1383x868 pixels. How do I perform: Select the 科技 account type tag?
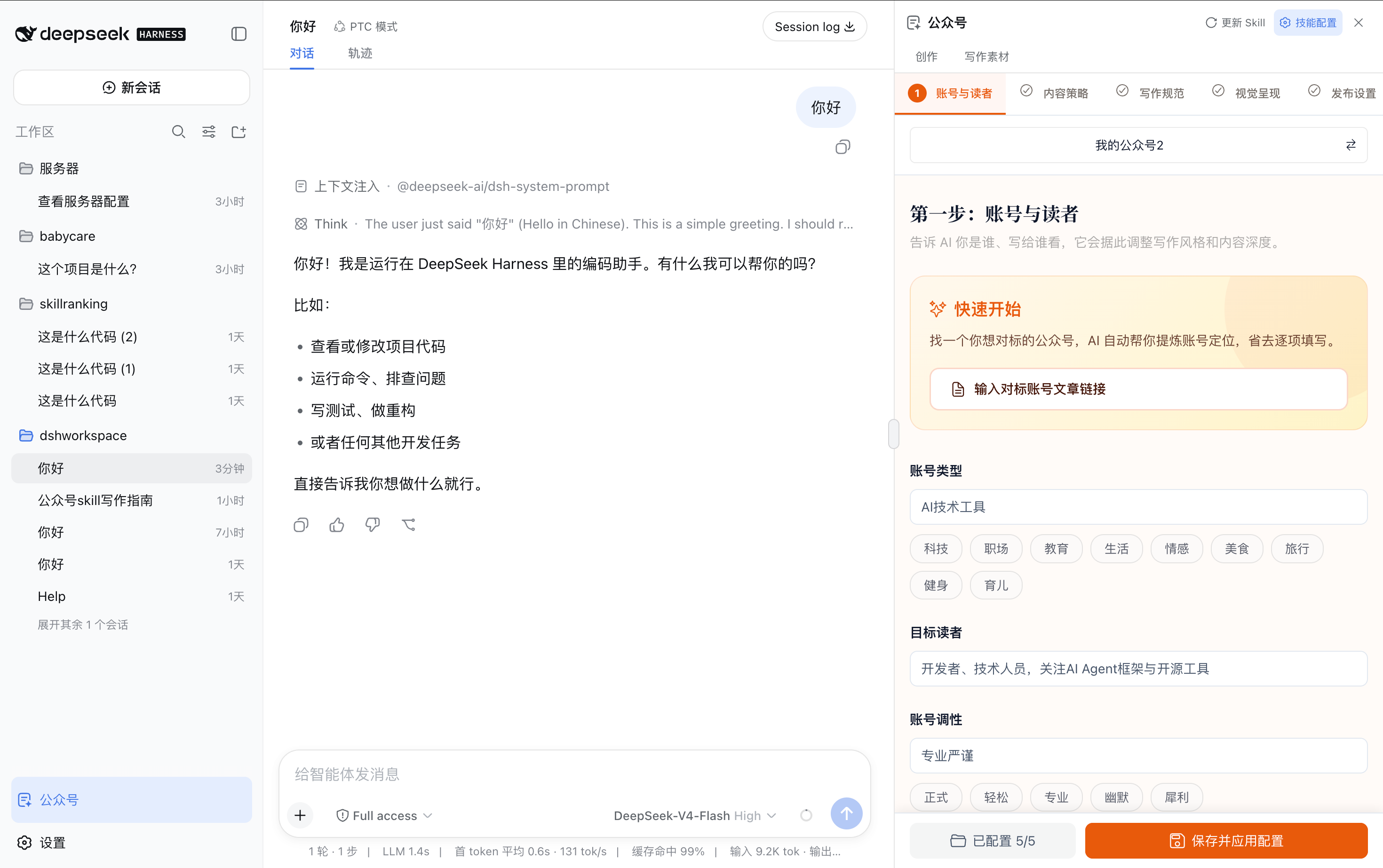pos(936,549)
